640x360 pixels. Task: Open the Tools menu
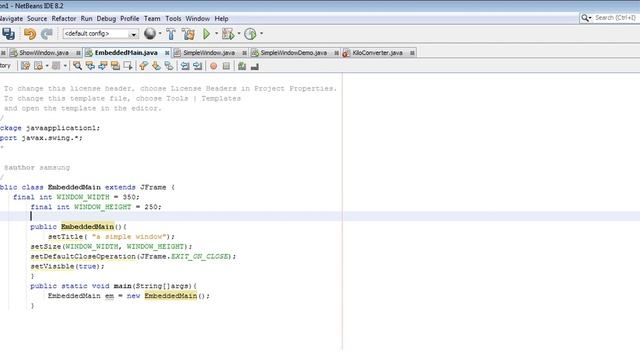click(173, 19)
